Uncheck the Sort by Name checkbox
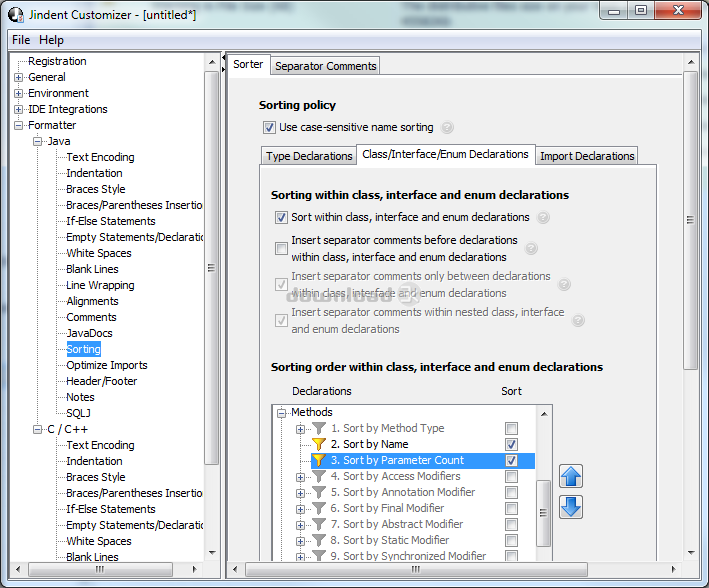 511,444
